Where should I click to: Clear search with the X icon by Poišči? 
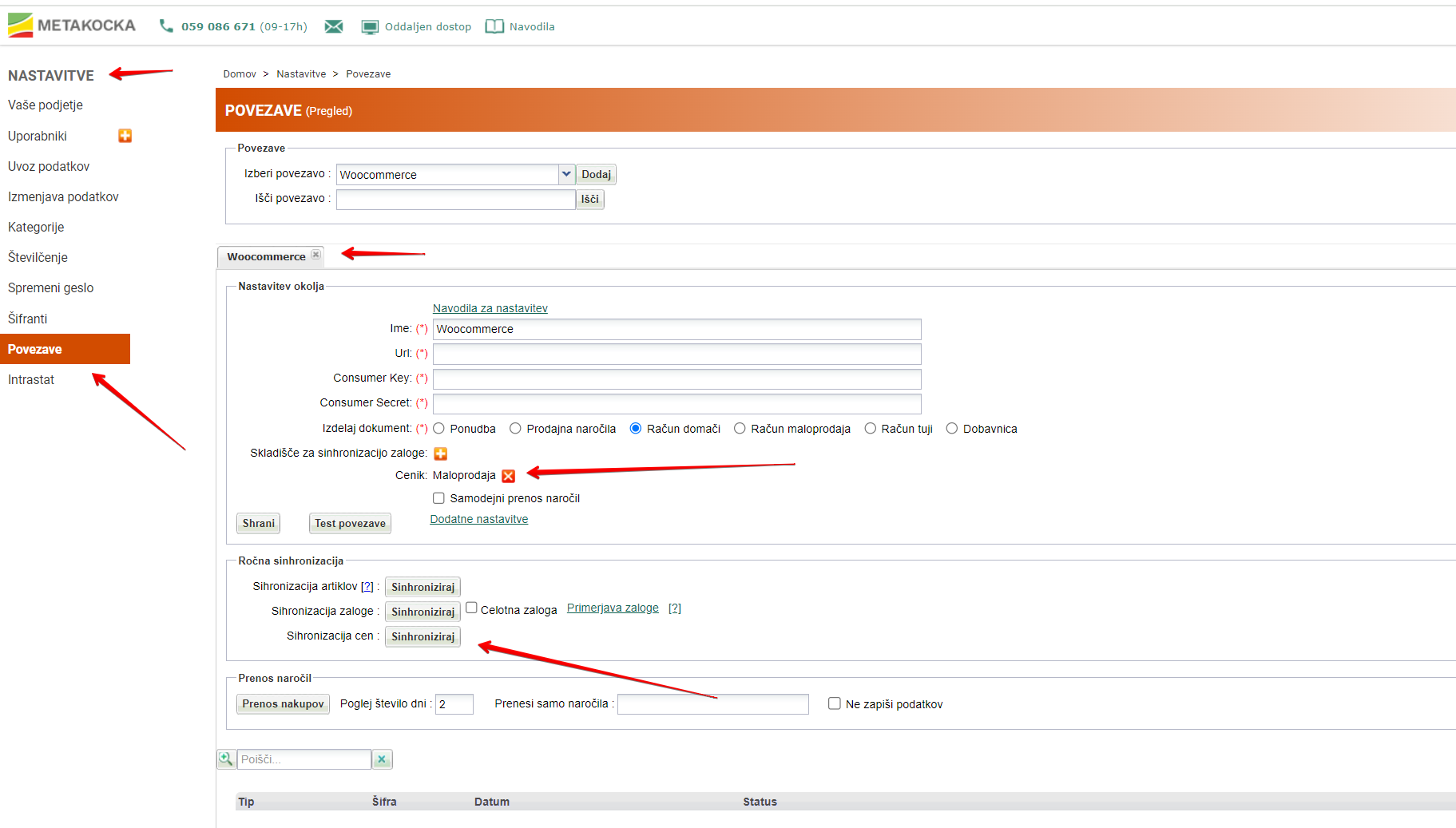click(382, 759)
